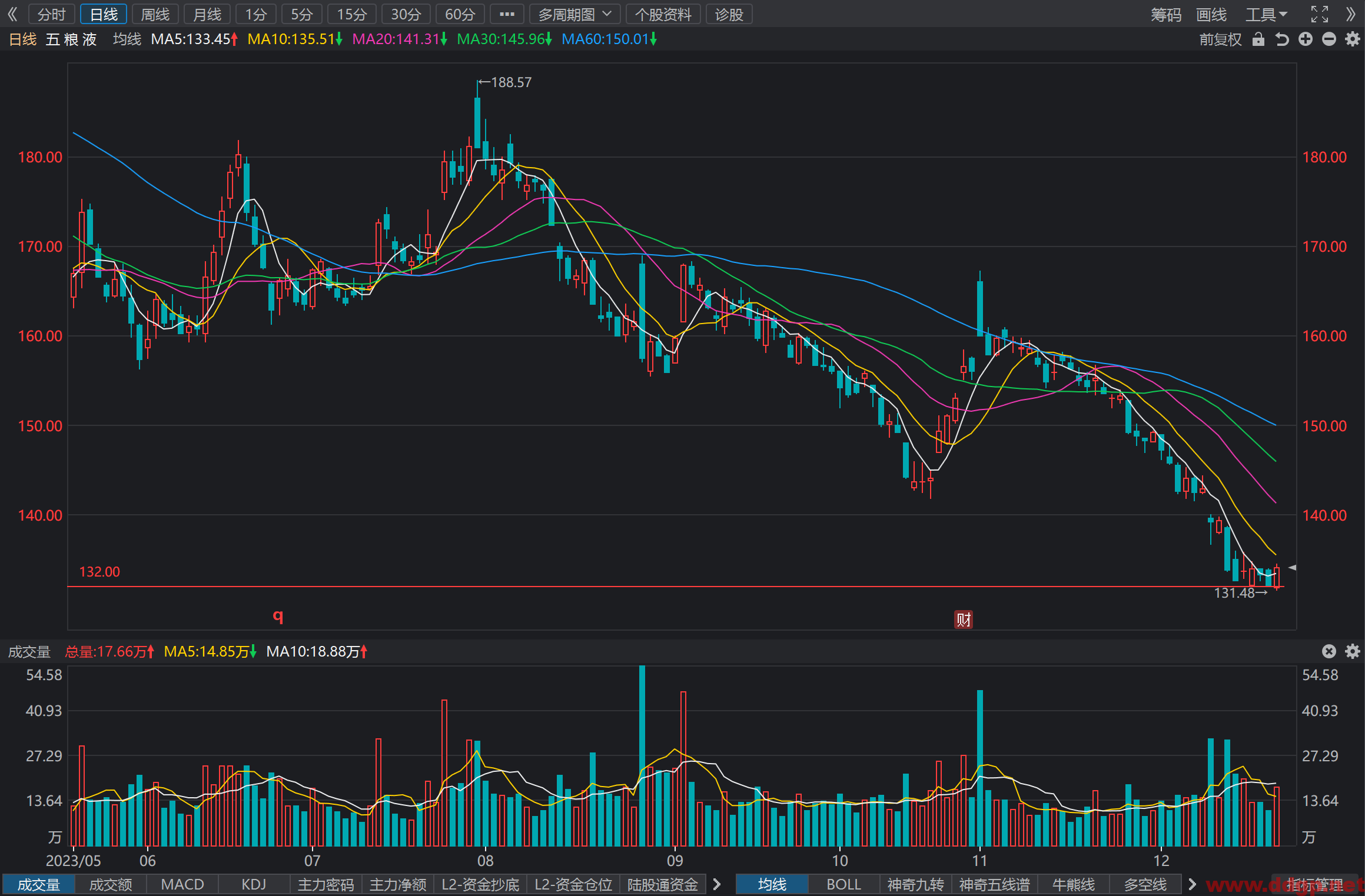Toggle 前复权 price adjustment mode
Viewport: 1365px width, 896px height.
pyautogui.click(x=1221, y=39)
